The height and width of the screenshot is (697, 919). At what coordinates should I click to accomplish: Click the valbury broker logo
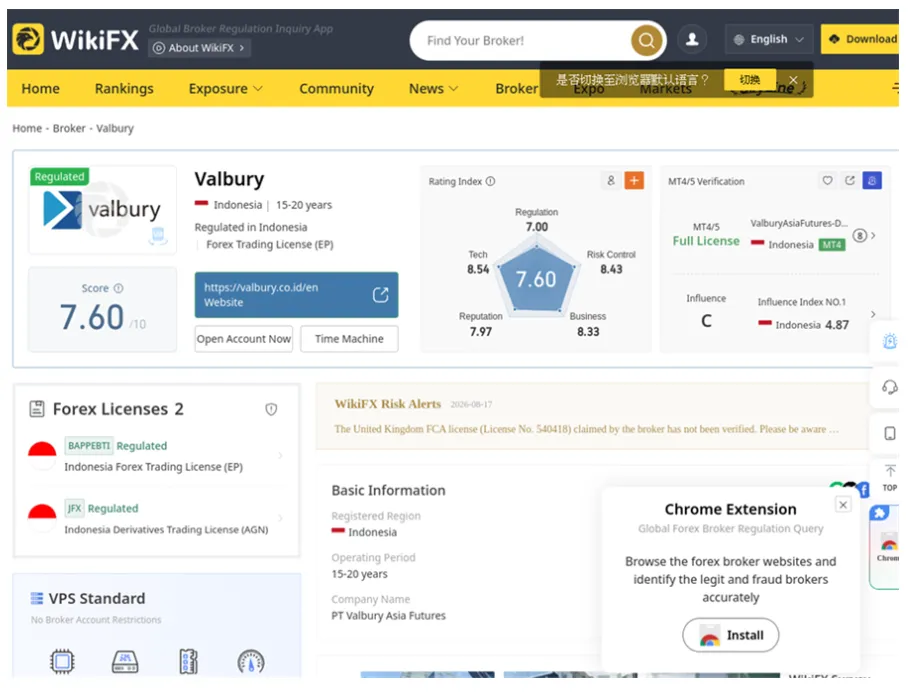pyautogui.click(x=102, y=210)
